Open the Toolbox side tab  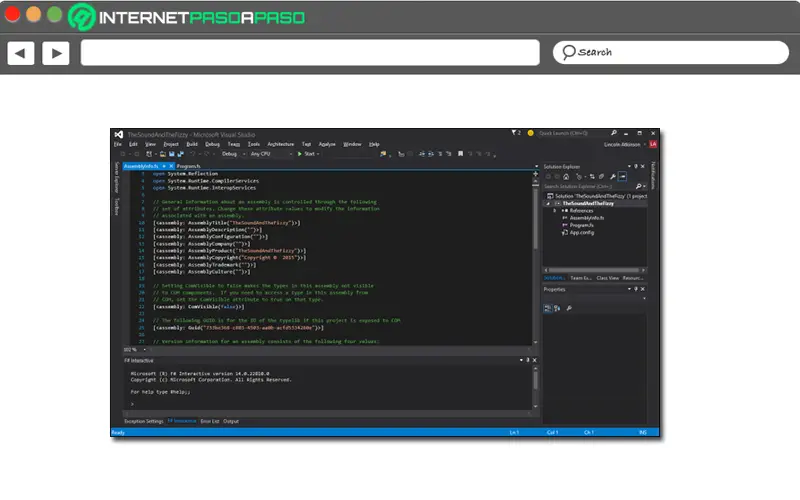point(117,207)
